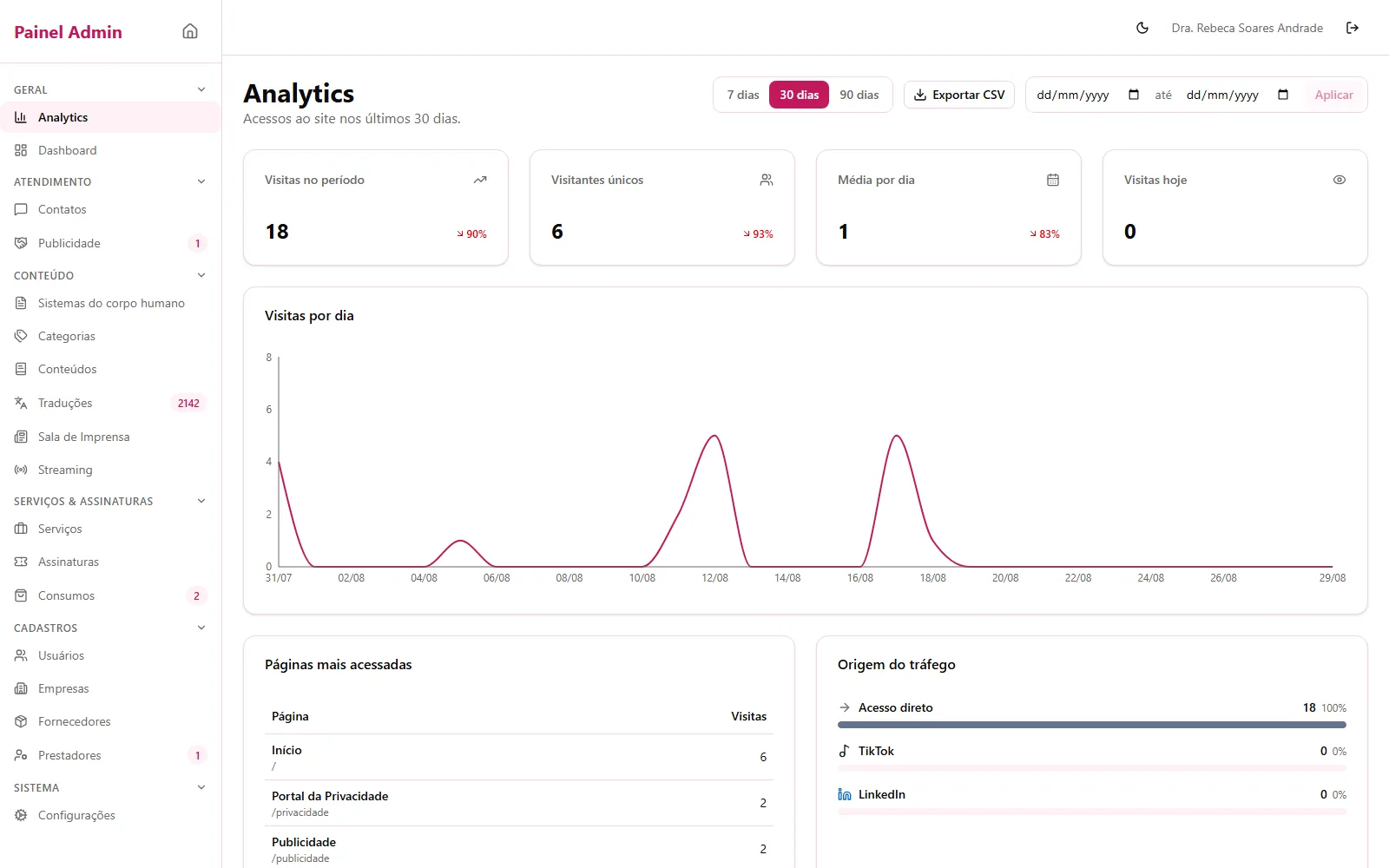Click the Publicidade handshake icon in sidebar
Viewport: 1389px width, 868px height.
(x=21, y=243)
